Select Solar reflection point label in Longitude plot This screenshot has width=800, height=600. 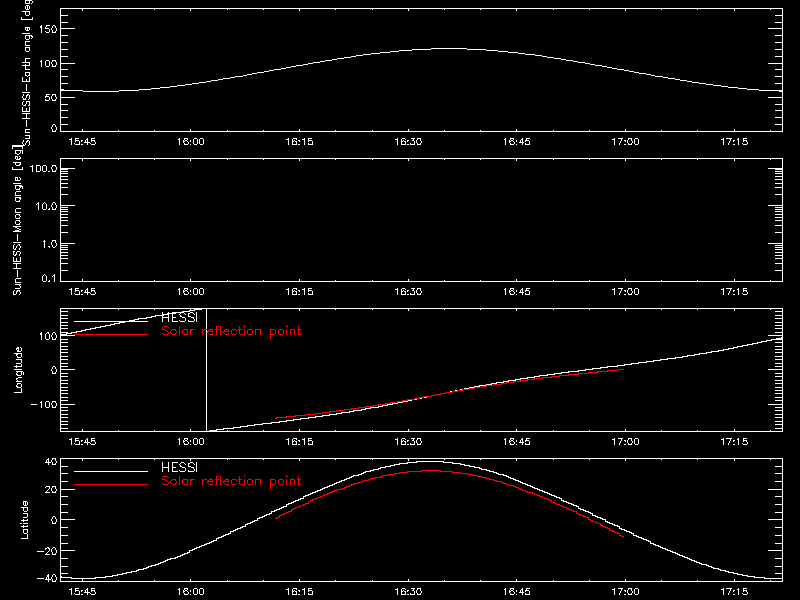pyautogui.click(x=231, y=331)
